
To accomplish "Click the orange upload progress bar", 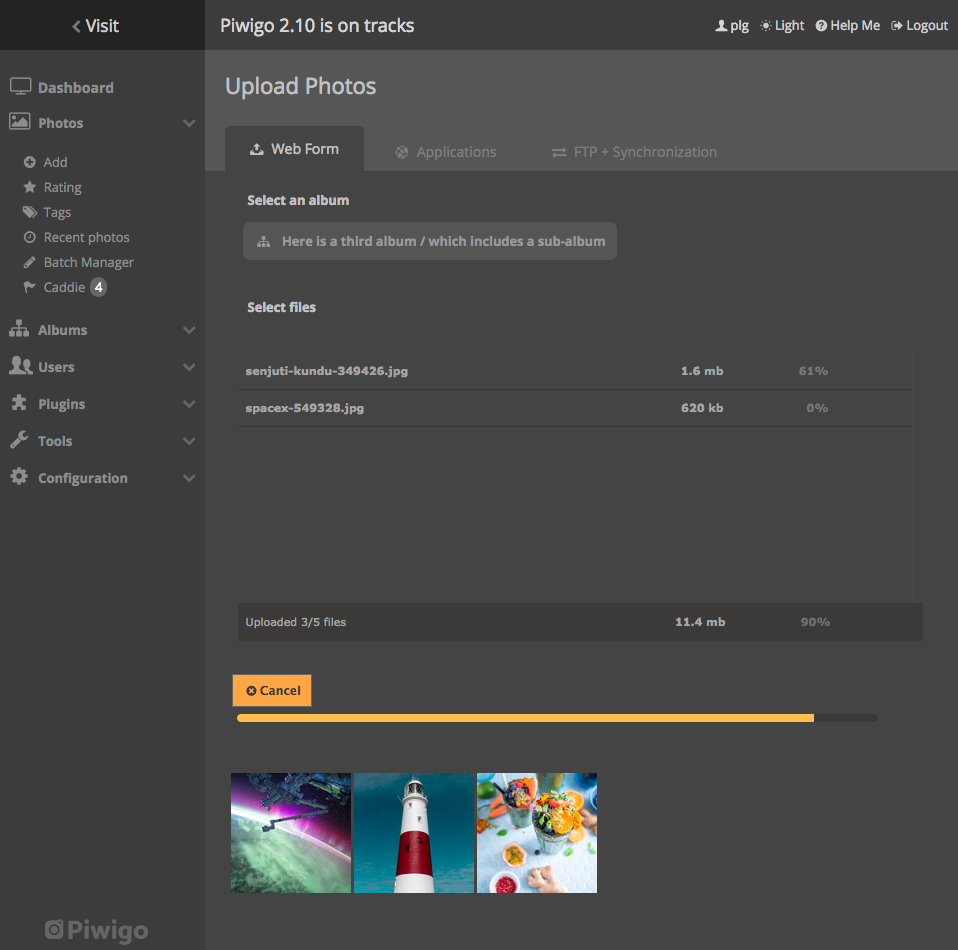I will point(525,718).
